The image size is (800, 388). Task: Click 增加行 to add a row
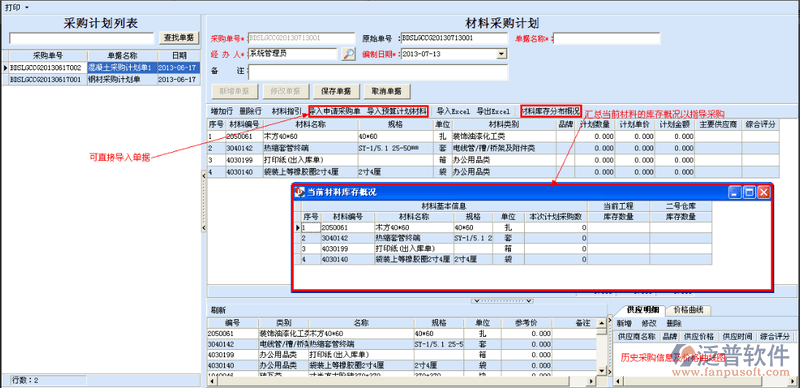point(222,111)
